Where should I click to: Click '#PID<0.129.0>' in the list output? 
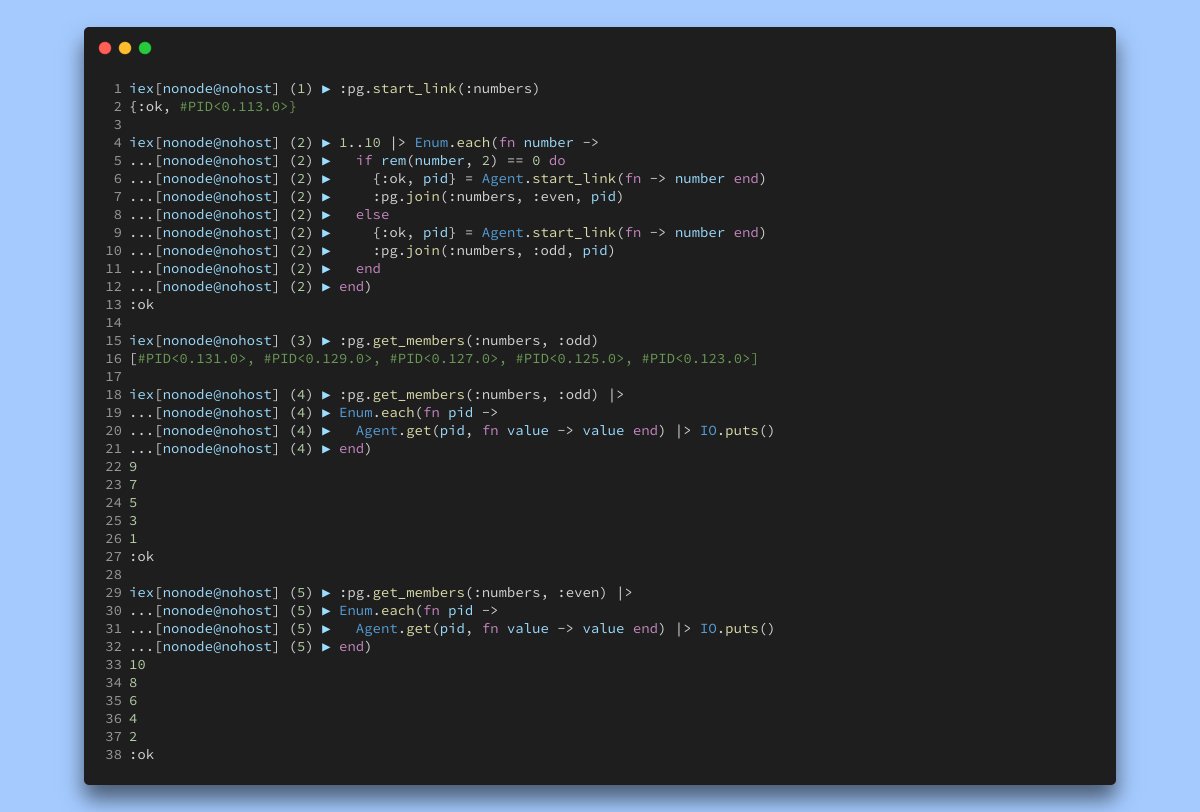click(x=318, y=358)
